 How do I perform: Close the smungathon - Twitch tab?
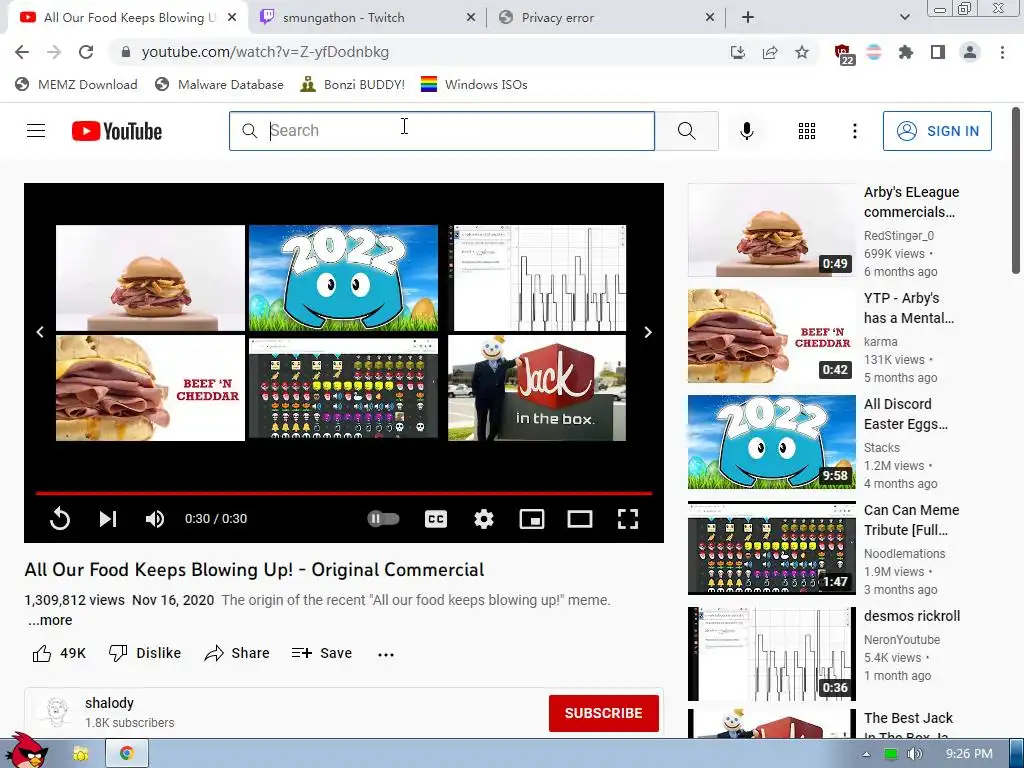tap(470, 18)
